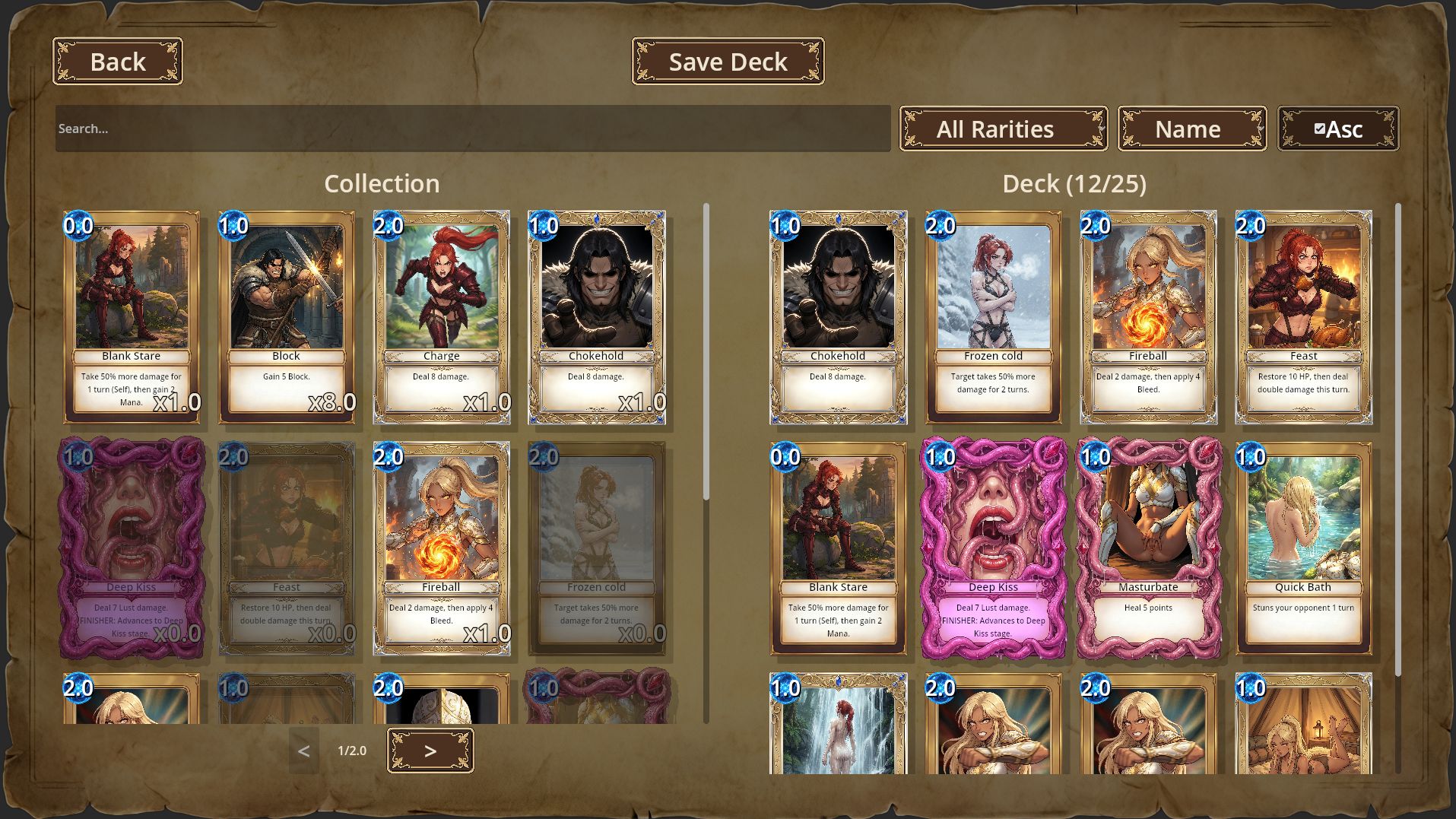Select the Feast card in the deck
The height and width of the screenshot is (819, 1456).
pos(1303,317)
